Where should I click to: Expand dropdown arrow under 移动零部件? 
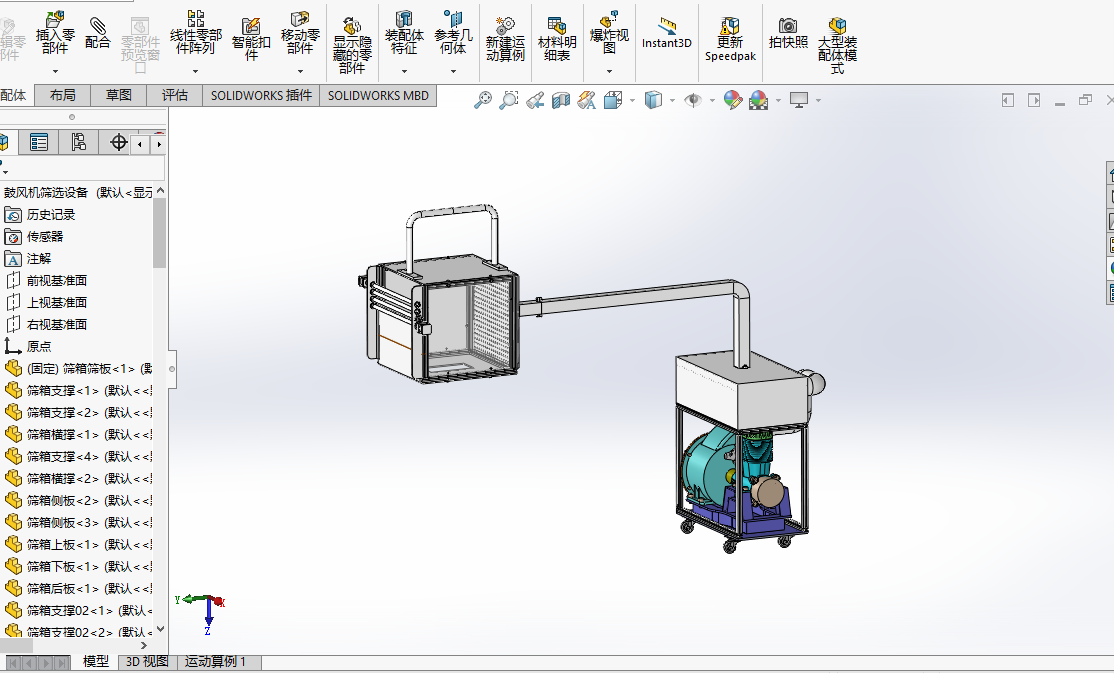click(x=300, y=71)
